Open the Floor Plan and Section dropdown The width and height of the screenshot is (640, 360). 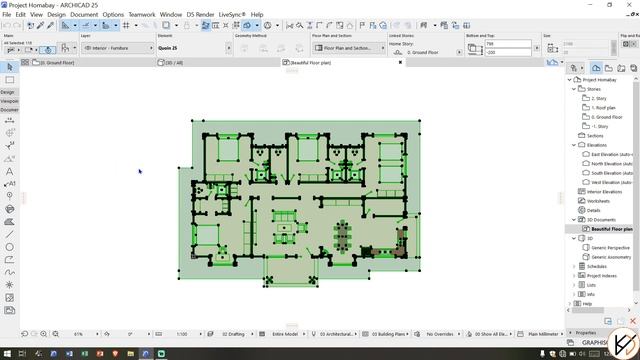click(x=349, y=48)
